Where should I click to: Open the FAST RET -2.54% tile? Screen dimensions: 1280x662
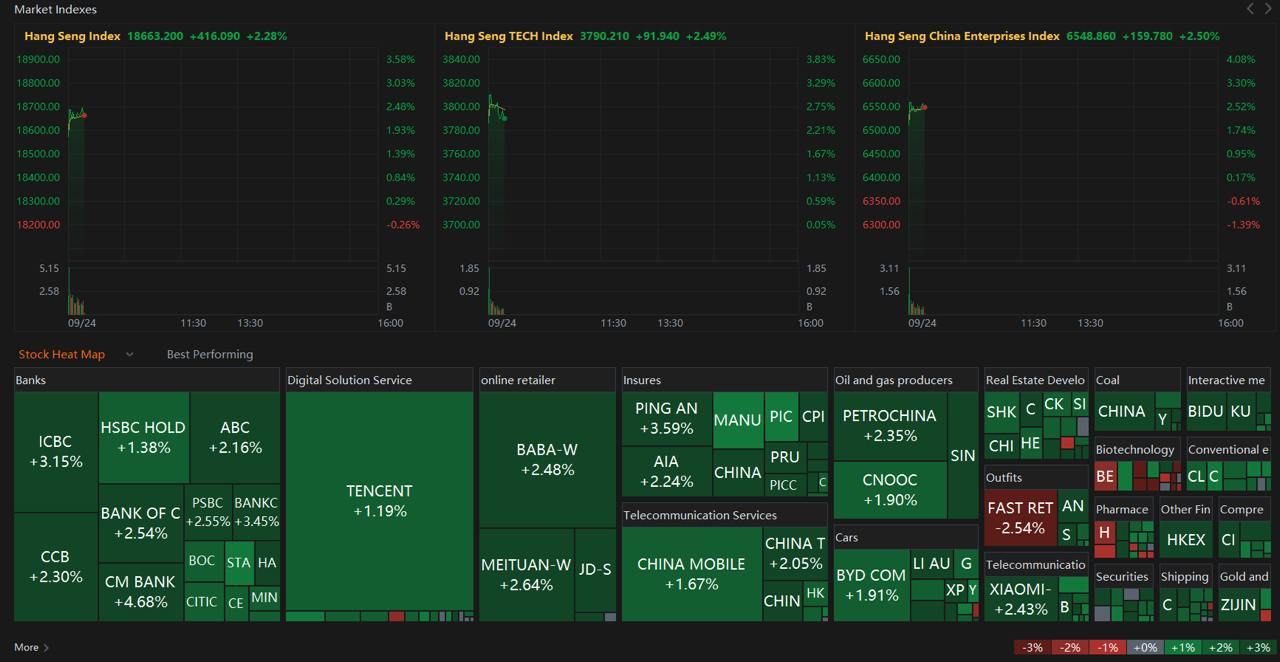1020,517
